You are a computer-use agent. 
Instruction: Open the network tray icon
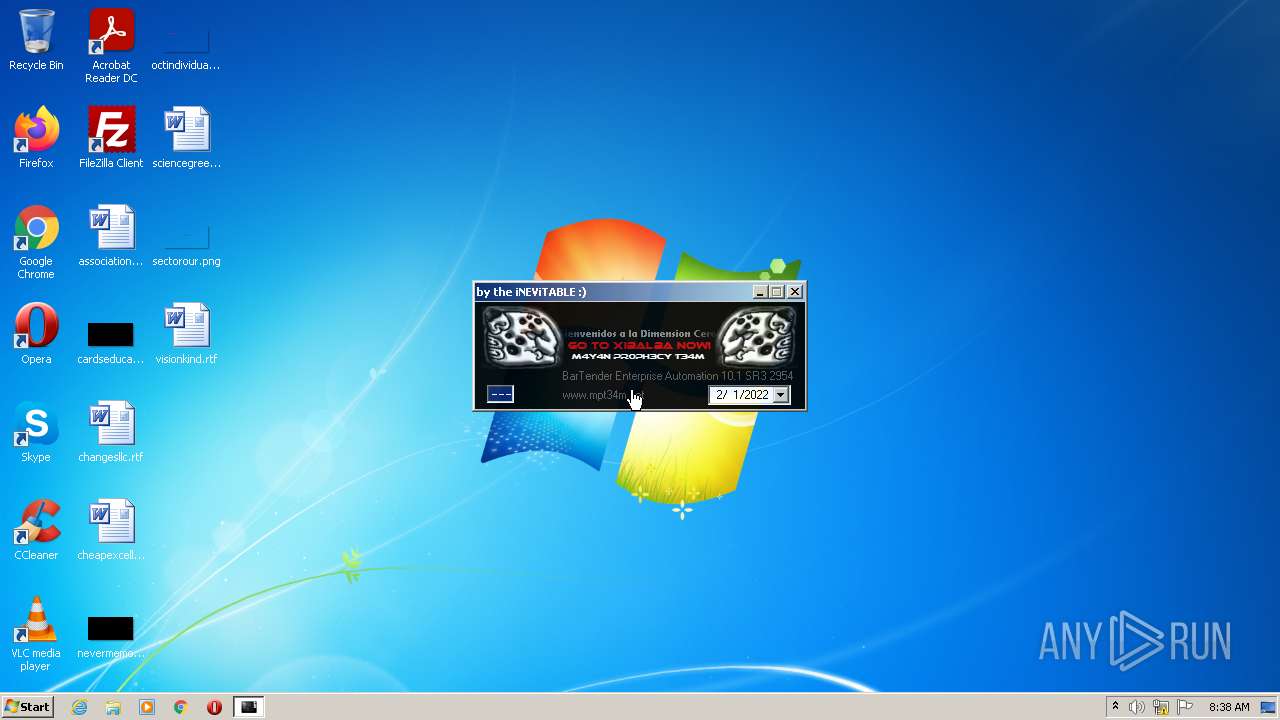tap(1161, 707)
